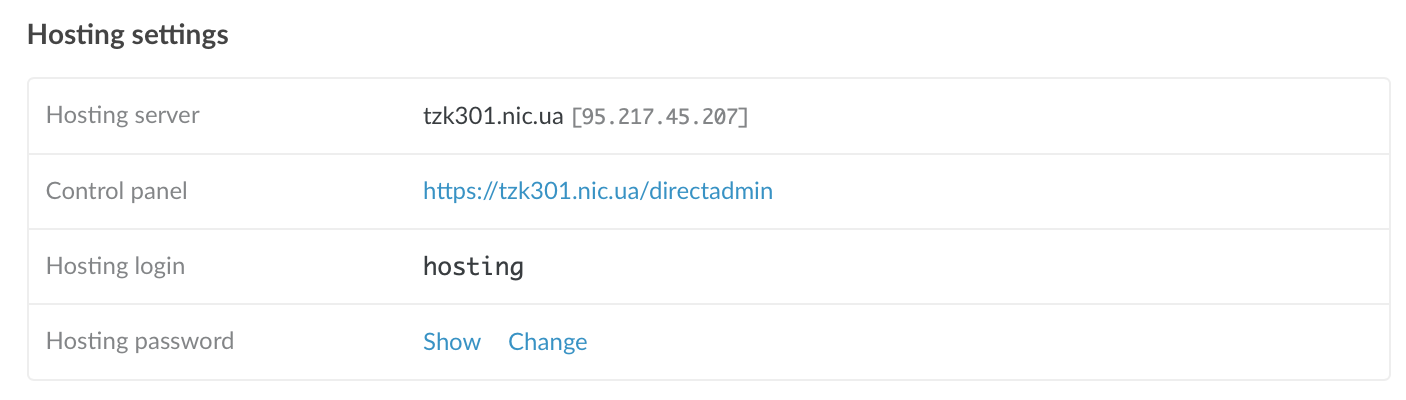1406x400 pixels.
Task: Change the hosting password
Action: click(547, 342)
